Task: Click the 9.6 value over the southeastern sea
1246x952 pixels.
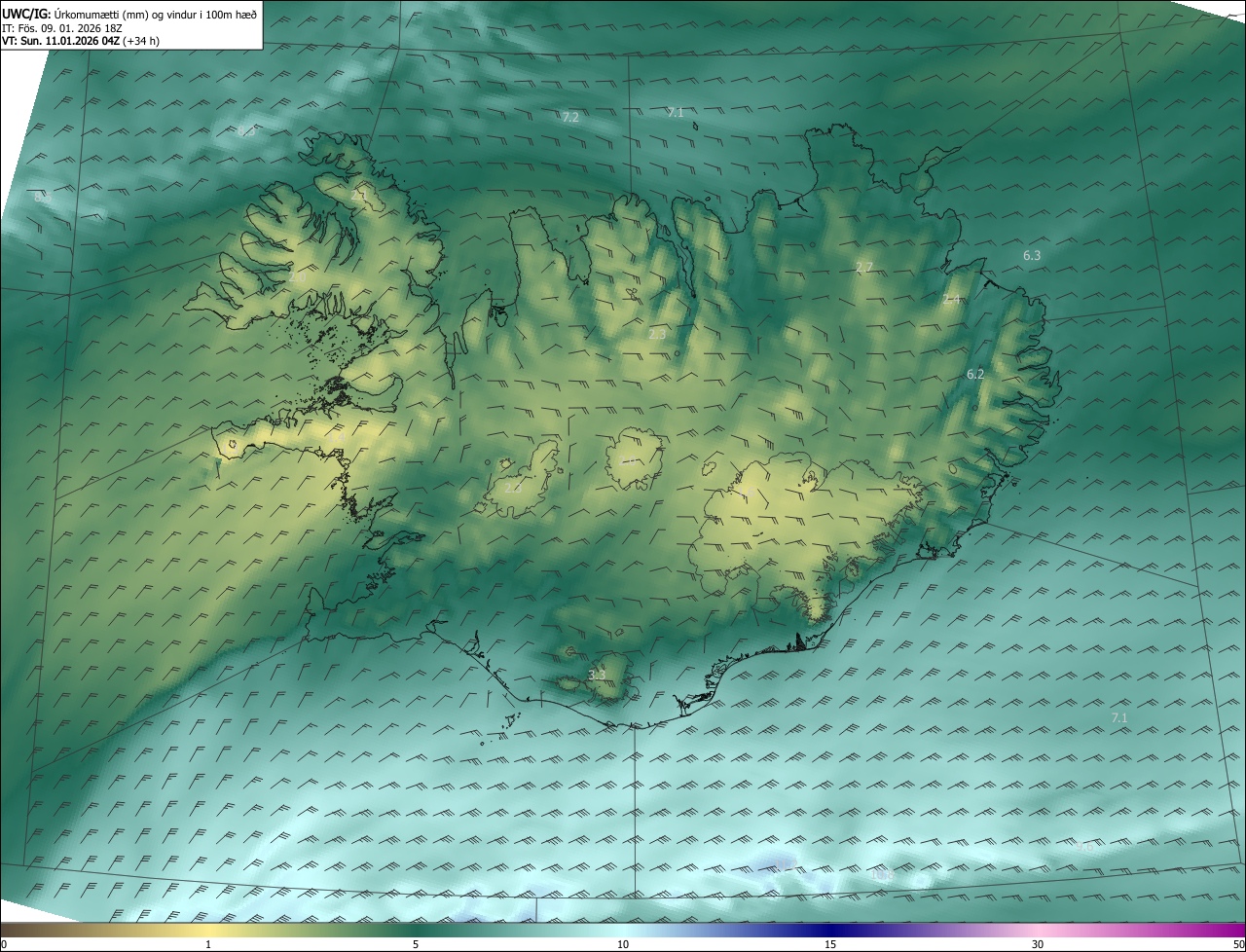Action: pyautogui.click(x=1085, y=846)
